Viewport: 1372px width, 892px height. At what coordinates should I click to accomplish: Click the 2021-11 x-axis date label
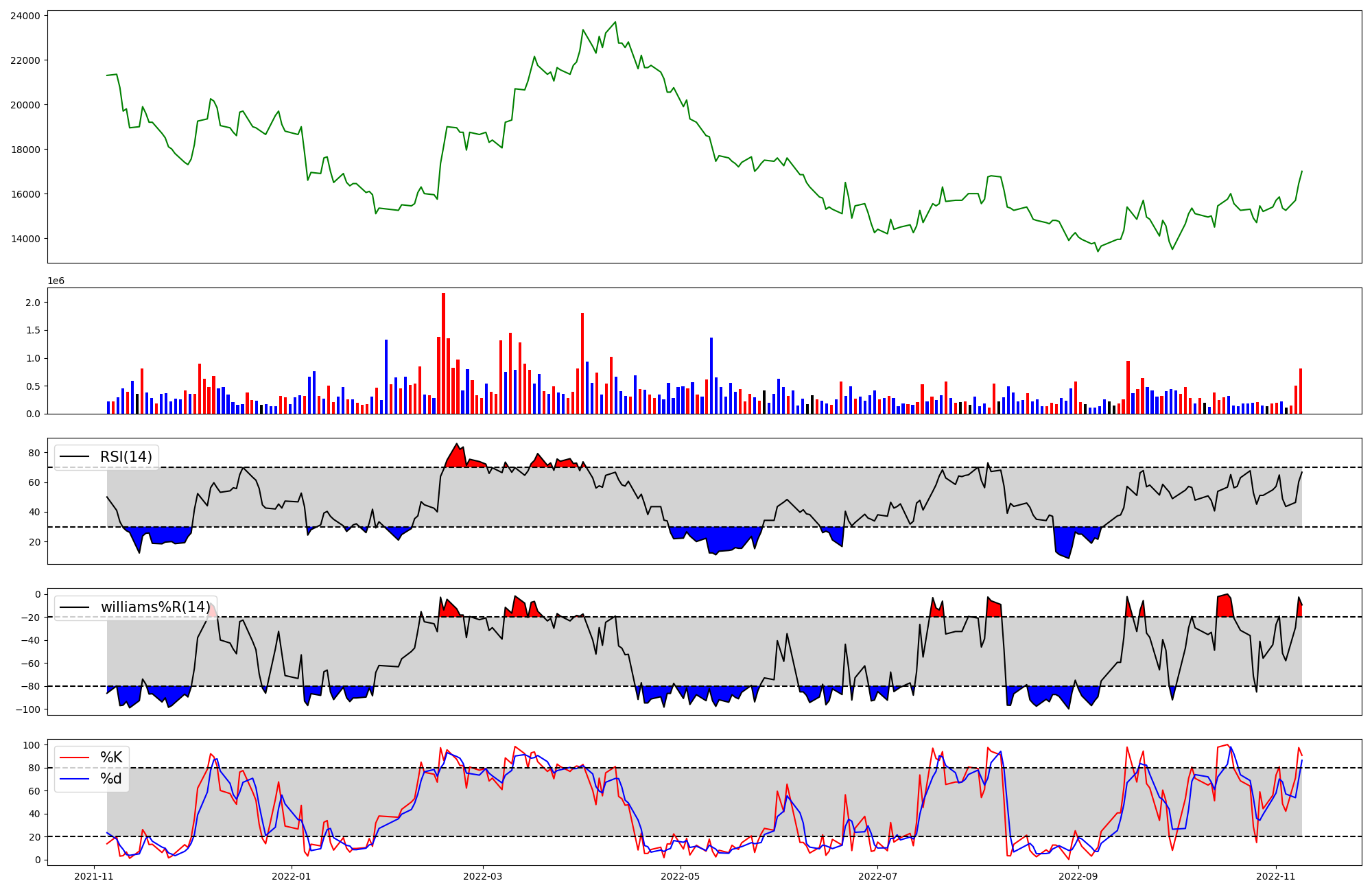94,876
